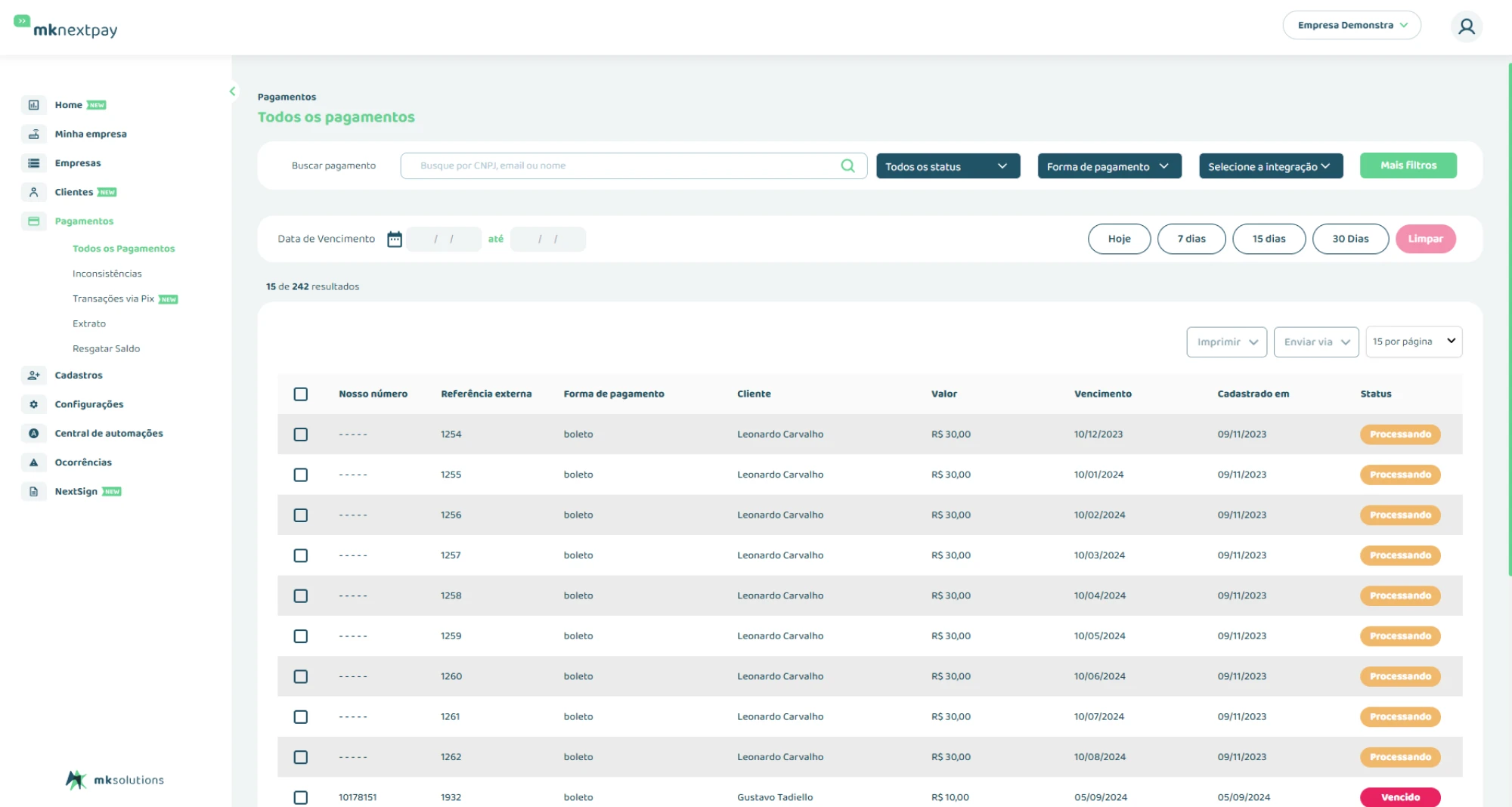
Task: Focus the Buscar pagamento search field
Action: click(634, 165)
